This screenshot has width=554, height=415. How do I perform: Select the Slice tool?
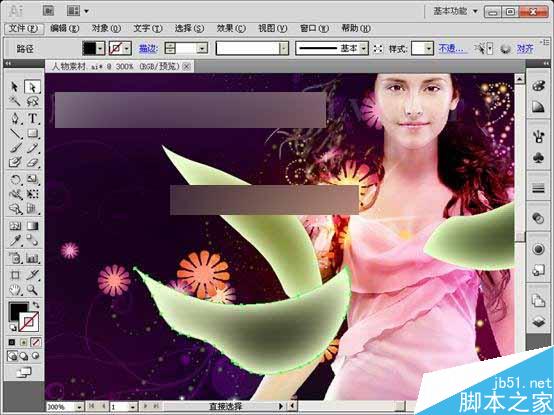click(x=32, y=275)
